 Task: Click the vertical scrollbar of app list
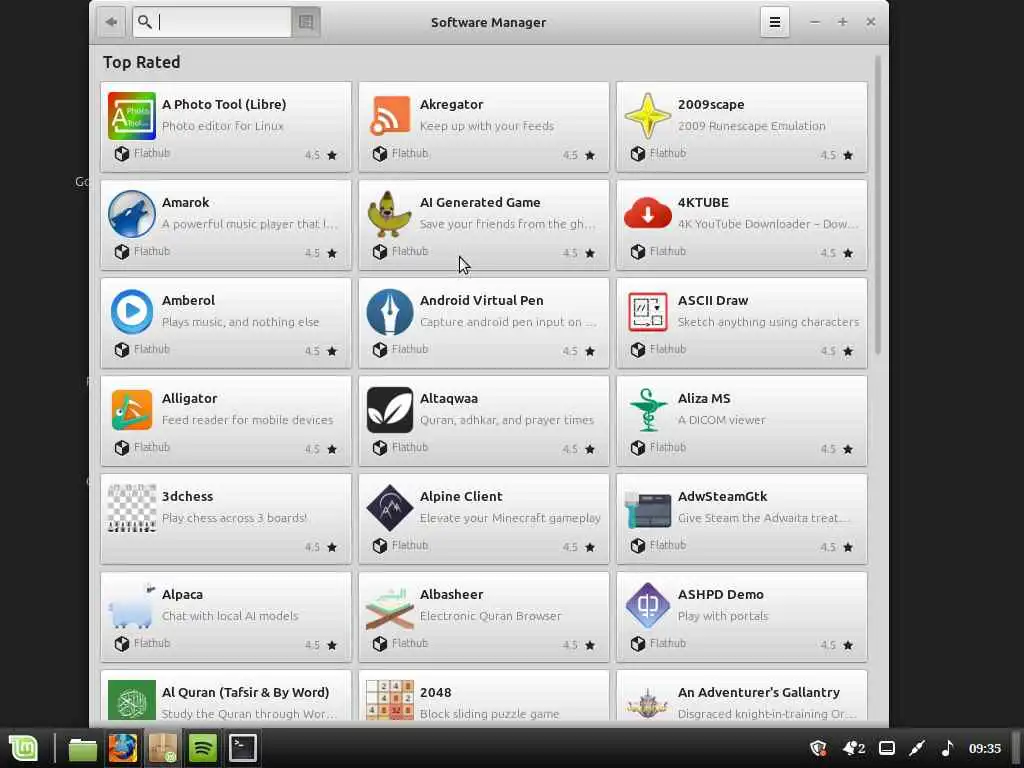point(878,205)
